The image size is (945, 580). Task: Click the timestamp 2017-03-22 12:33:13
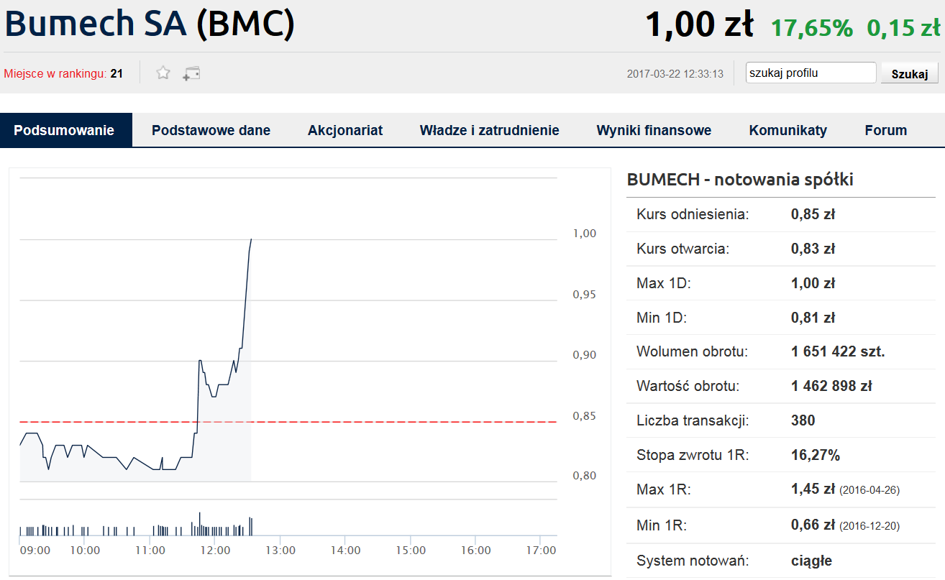675,74
